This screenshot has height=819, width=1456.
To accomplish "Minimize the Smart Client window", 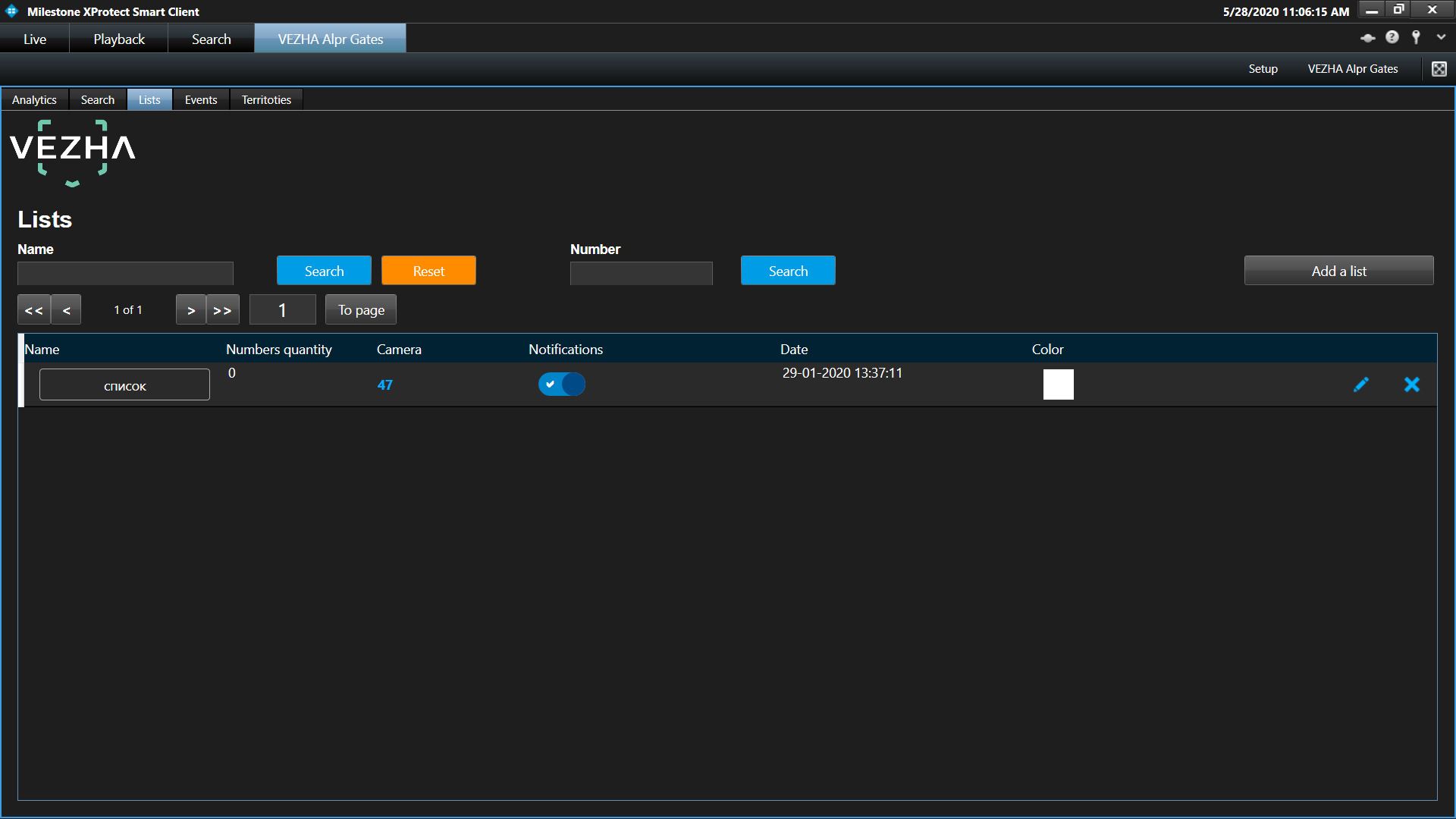I will tap(1372, 11).
